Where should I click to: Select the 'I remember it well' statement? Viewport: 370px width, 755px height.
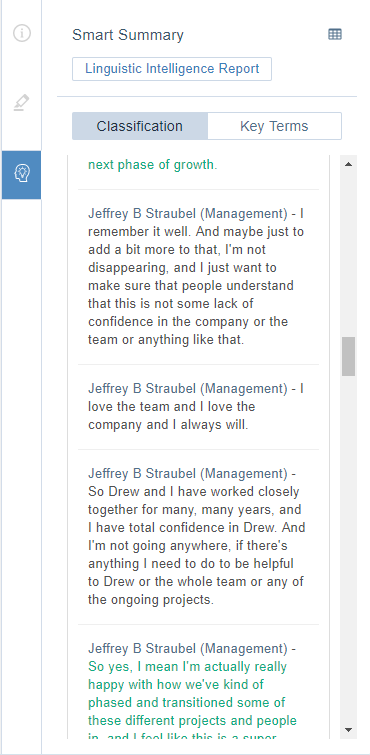[x=198, y=276]
